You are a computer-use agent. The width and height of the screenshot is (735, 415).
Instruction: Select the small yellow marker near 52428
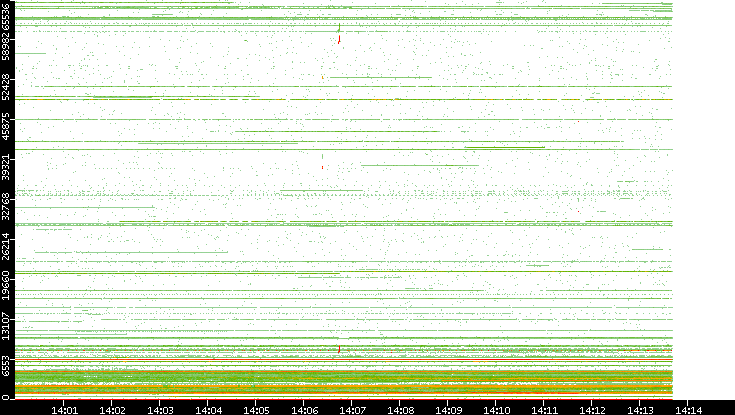[323, 77]
